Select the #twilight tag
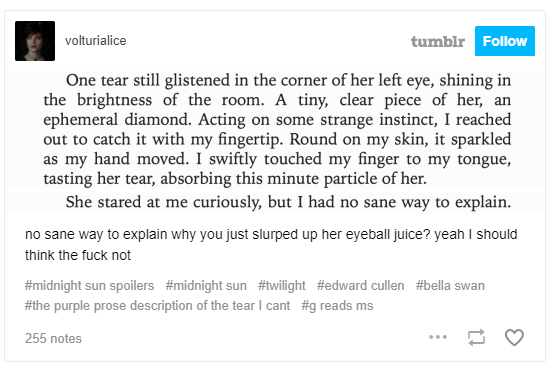The height and width of the screenshot is (372, 555). [282, 285]
